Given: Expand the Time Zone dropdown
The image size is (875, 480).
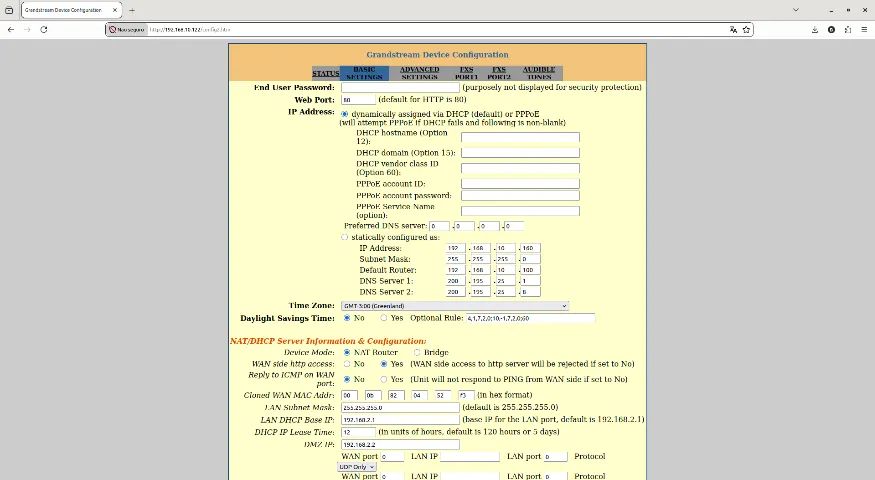Looking at the screenshot, I should (x=455, y=306).
